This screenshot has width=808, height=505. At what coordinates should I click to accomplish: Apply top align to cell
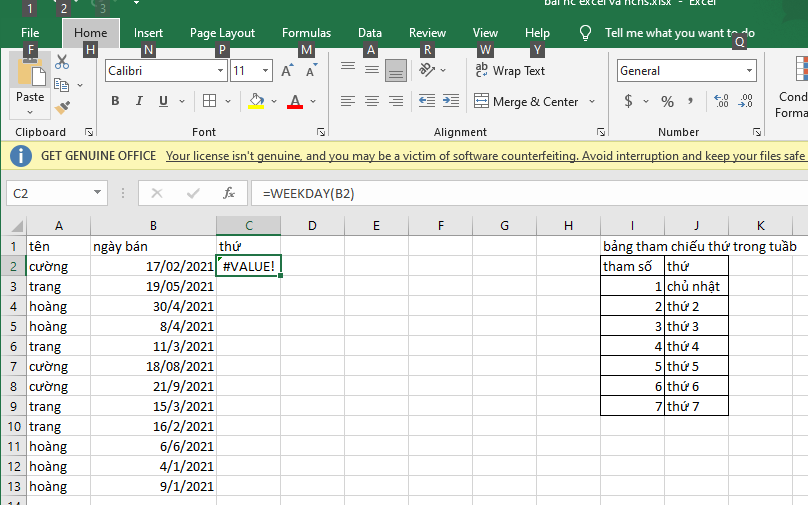click(x=348, y=67)
